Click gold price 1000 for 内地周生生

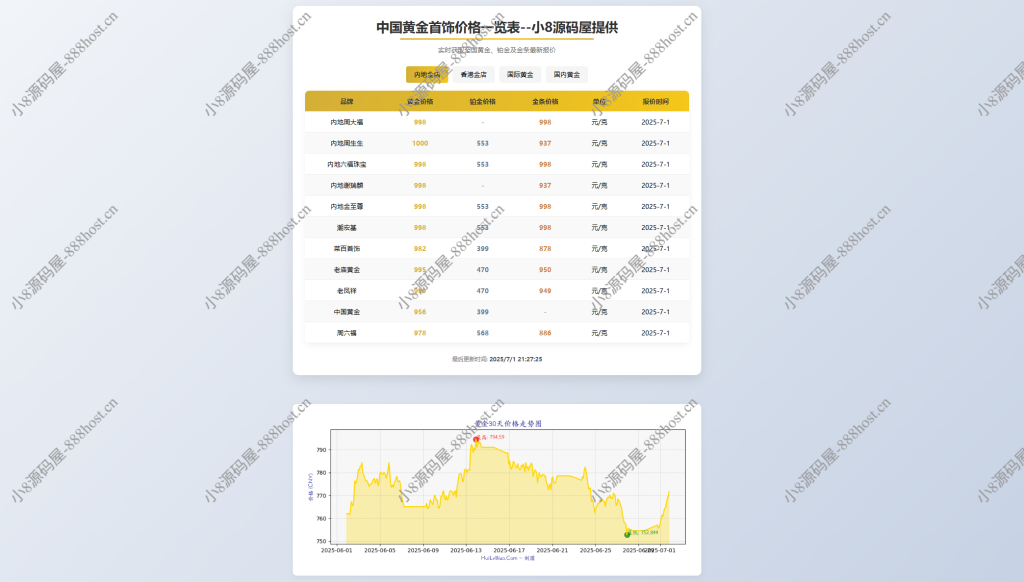coord(420,143)
